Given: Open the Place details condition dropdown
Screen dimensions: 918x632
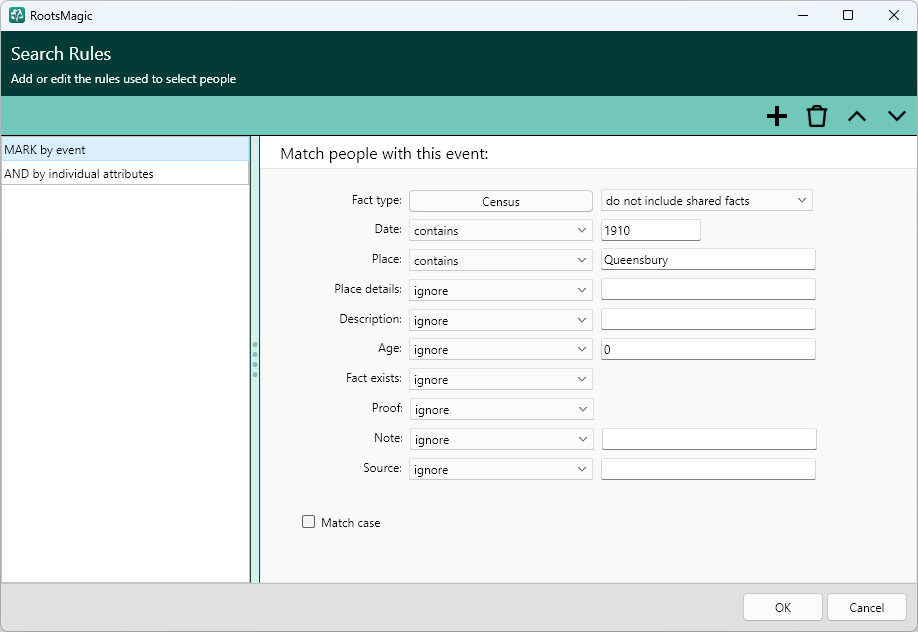Looking at the screenshot, I should pyautogui.click(x=501, y=290).
